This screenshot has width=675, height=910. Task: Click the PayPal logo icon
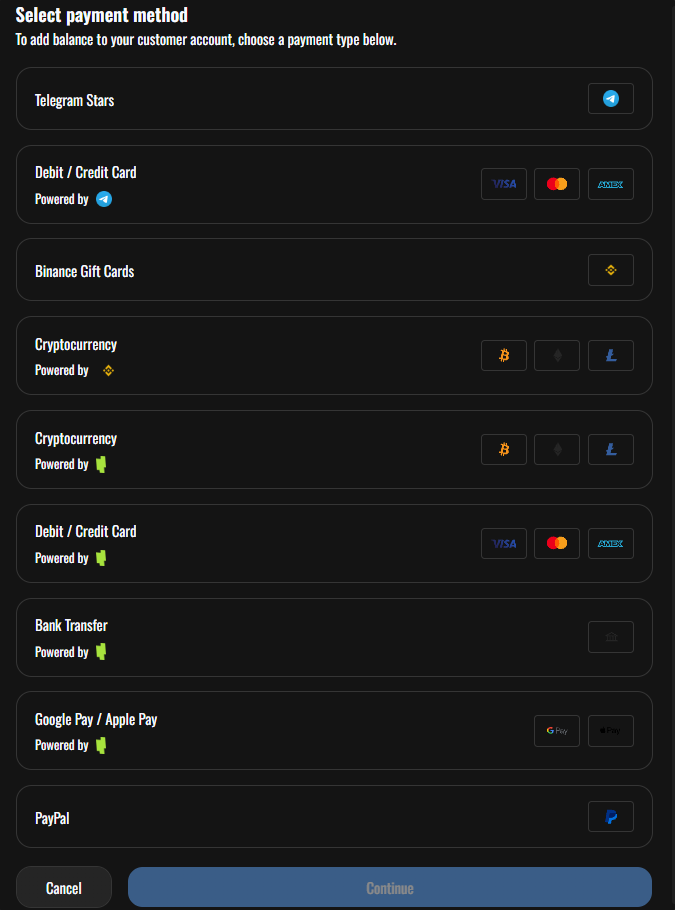[610, 817]
